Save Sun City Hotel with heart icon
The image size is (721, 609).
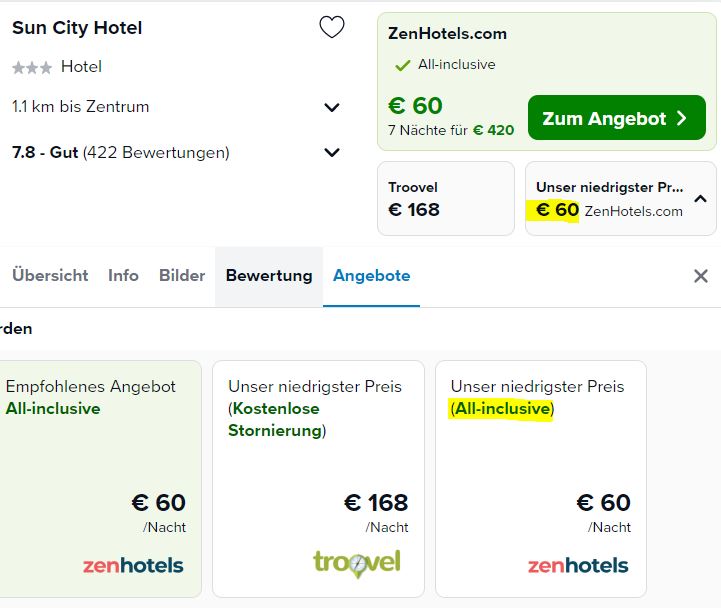click(332, 27)
